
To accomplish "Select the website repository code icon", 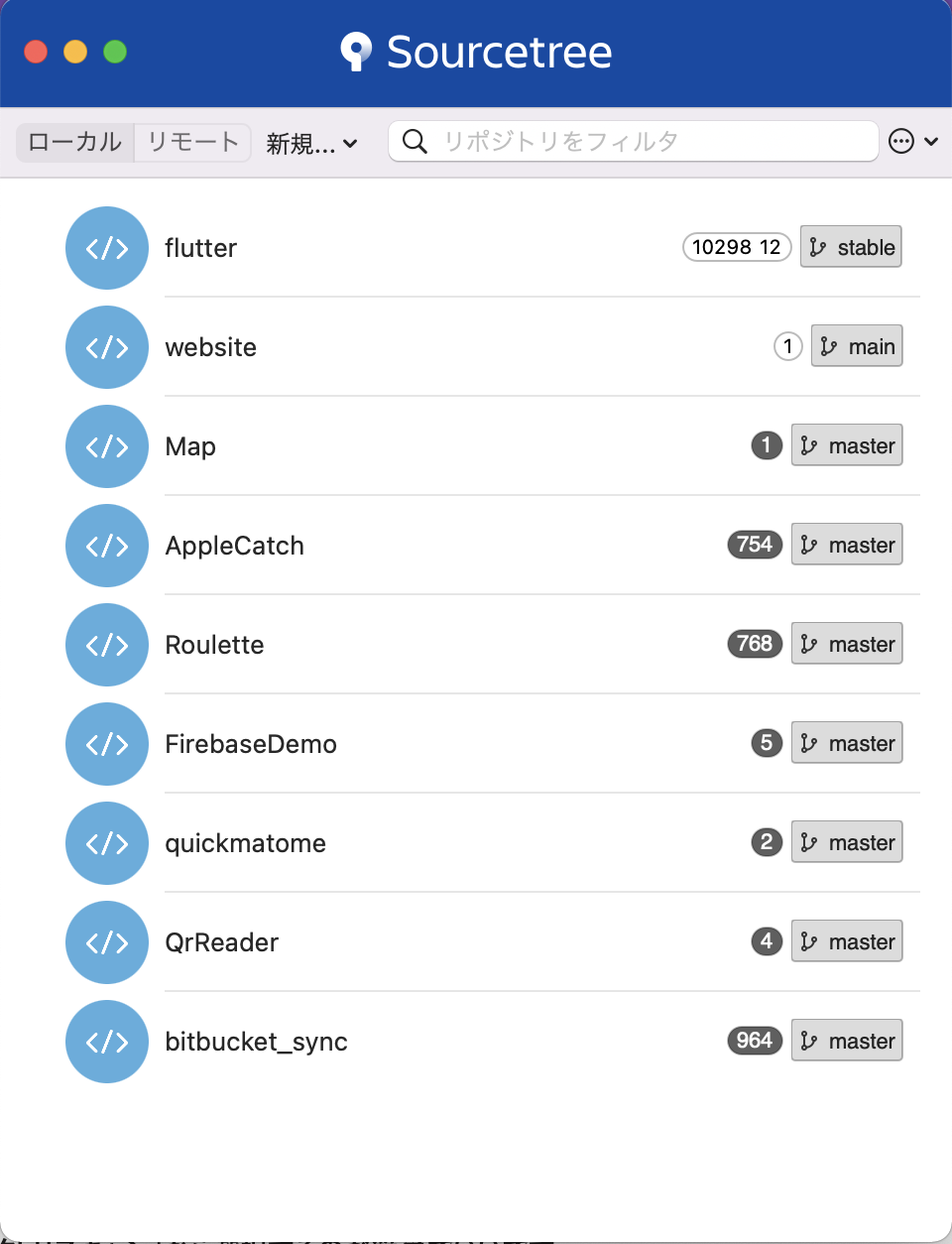I will 106,347.
